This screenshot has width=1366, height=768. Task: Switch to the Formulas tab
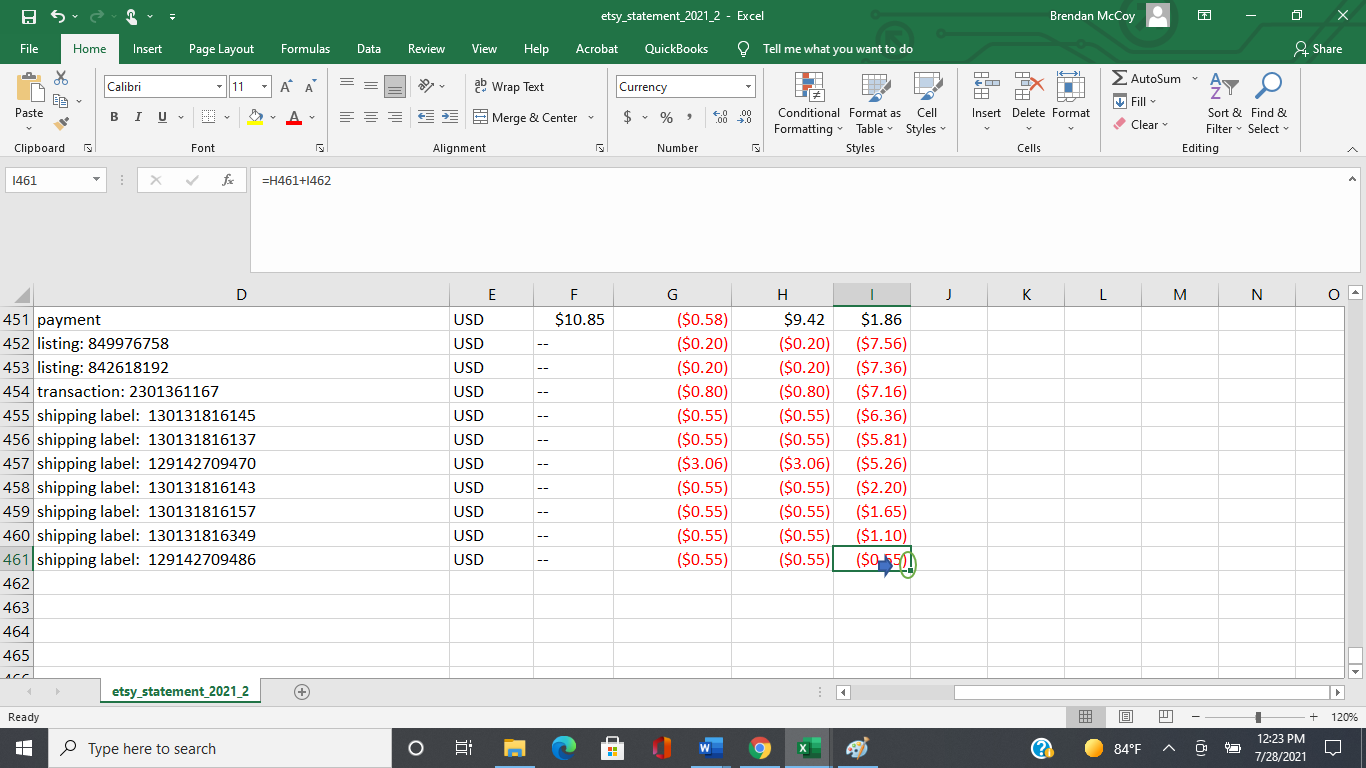tap(305, 49)
